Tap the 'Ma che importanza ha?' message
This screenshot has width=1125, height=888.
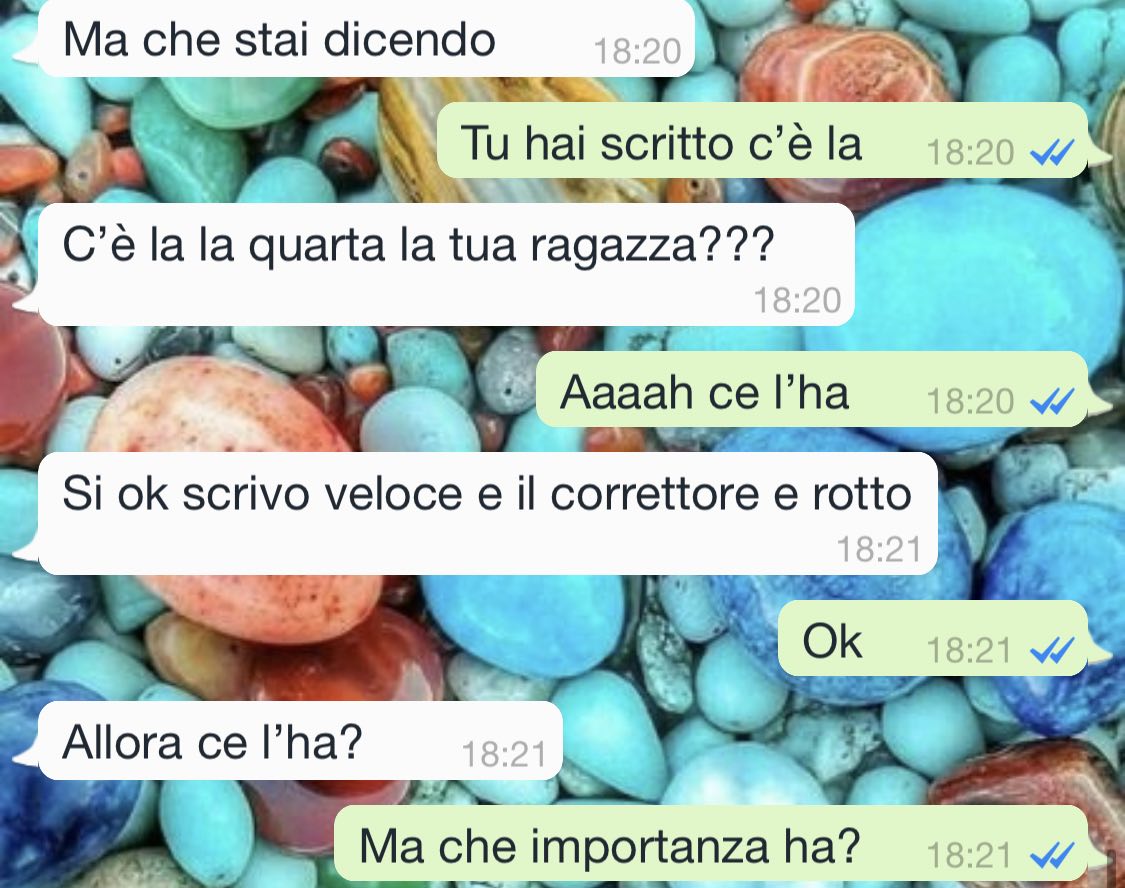pos(711,843)
